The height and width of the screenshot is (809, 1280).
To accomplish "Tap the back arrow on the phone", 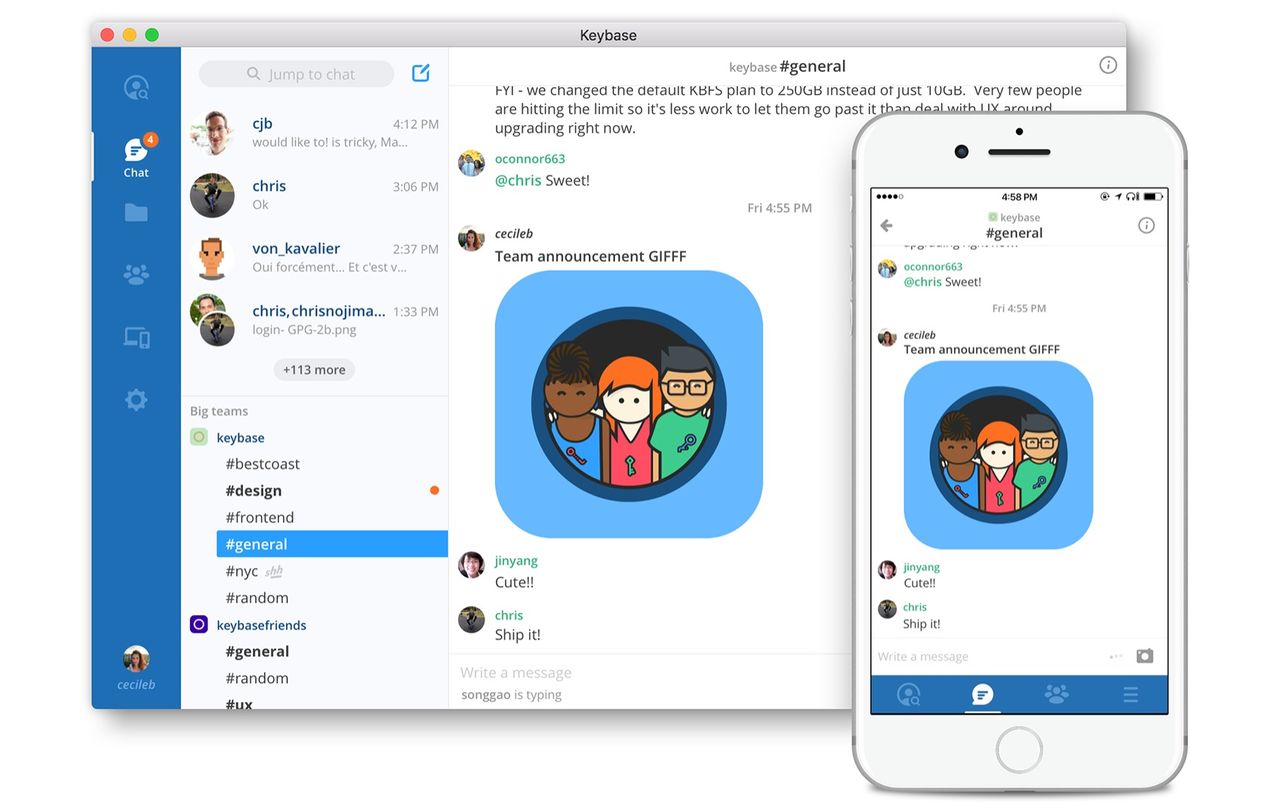I will [x=886, y=226].
